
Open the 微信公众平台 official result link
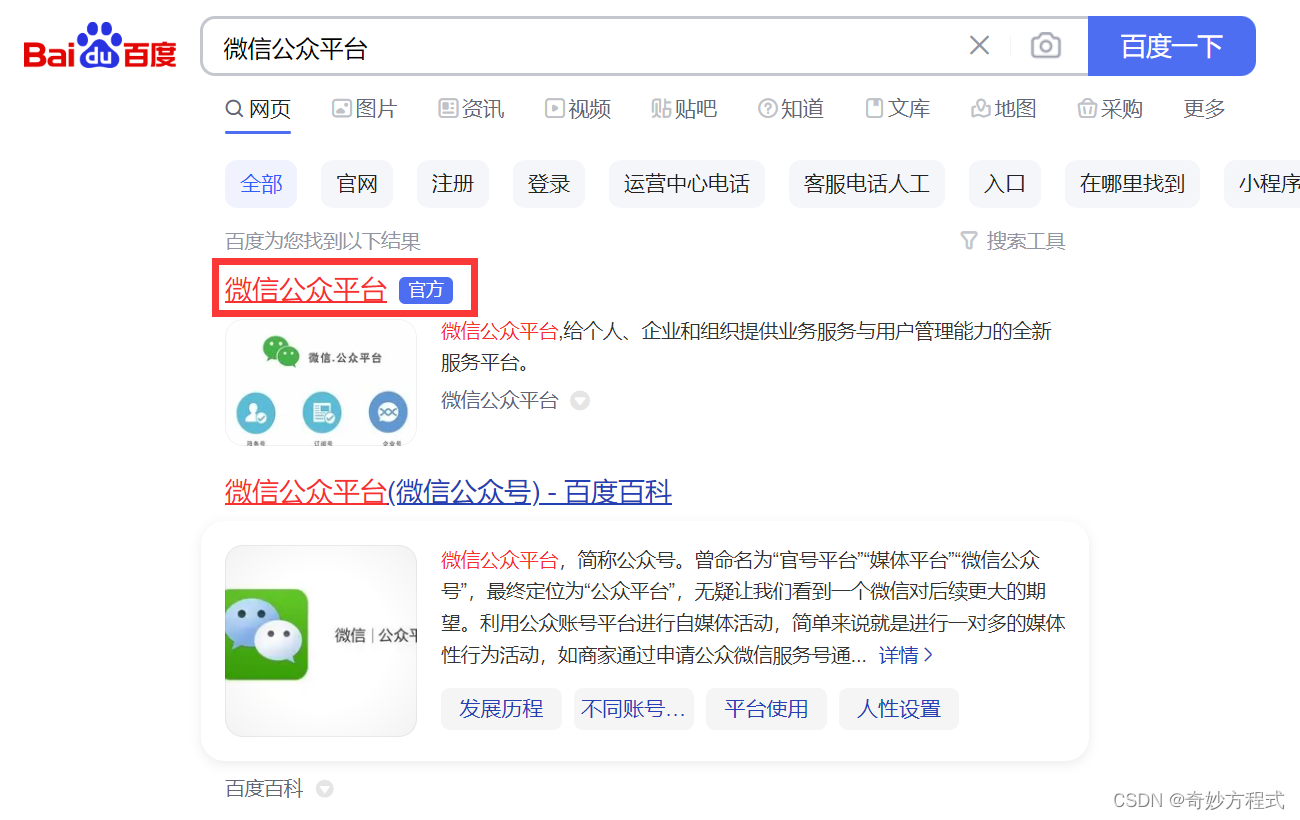[305, 290]
